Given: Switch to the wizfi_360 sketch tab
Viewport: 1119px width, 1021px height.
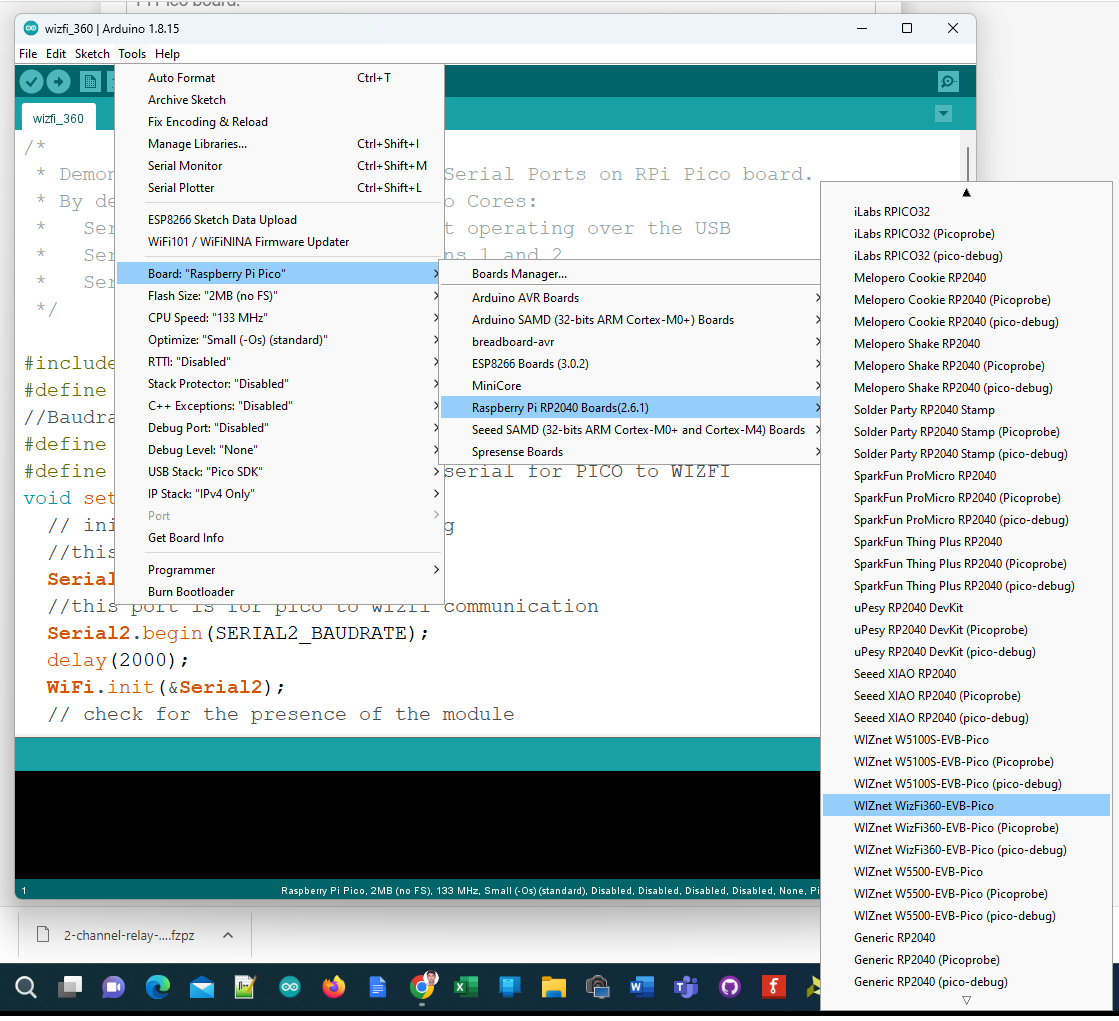Looking at the screenshot, I should [58, 118].
